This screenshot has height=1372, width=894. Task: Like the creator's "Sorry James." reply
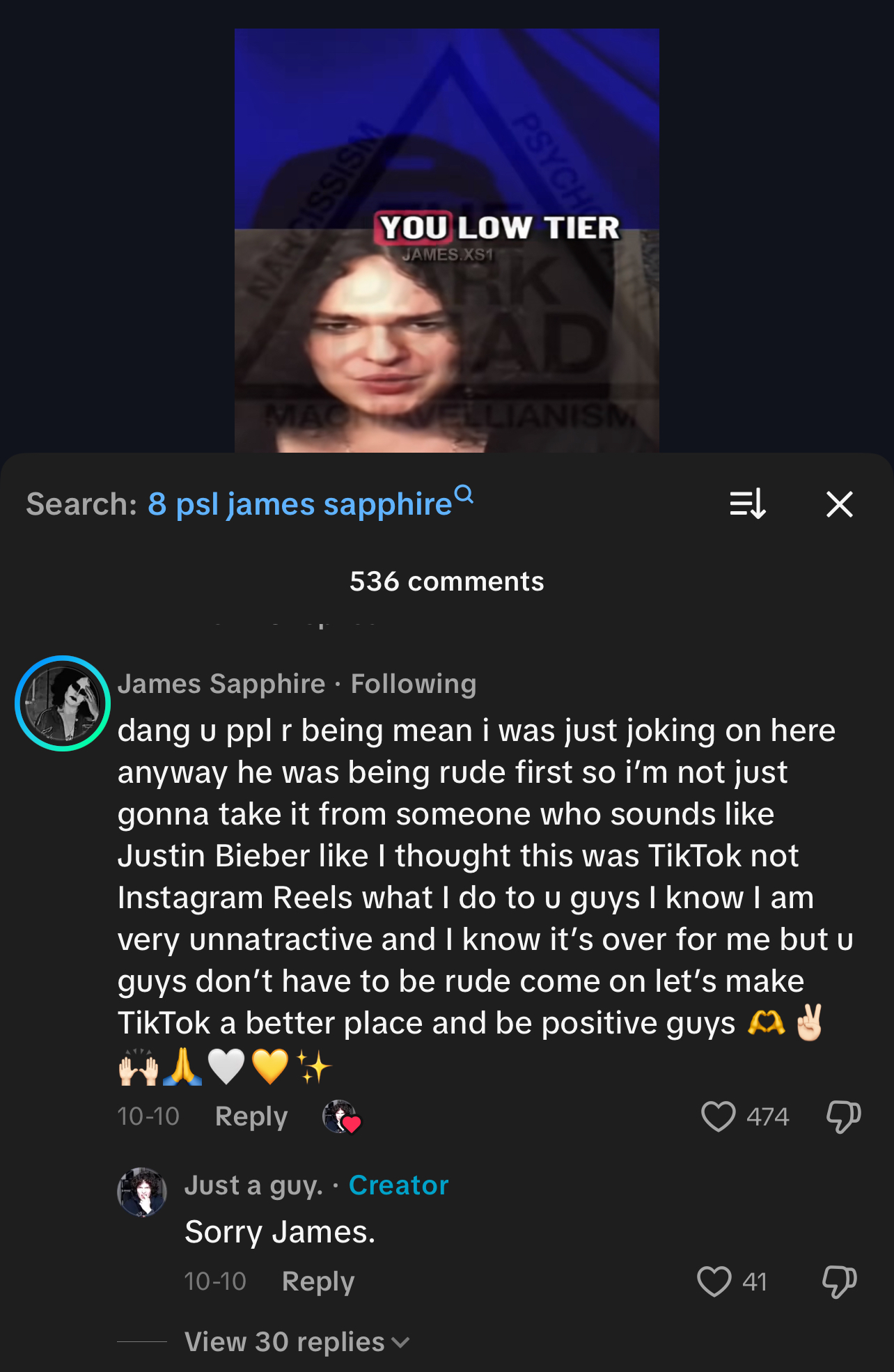point(714,1281)
